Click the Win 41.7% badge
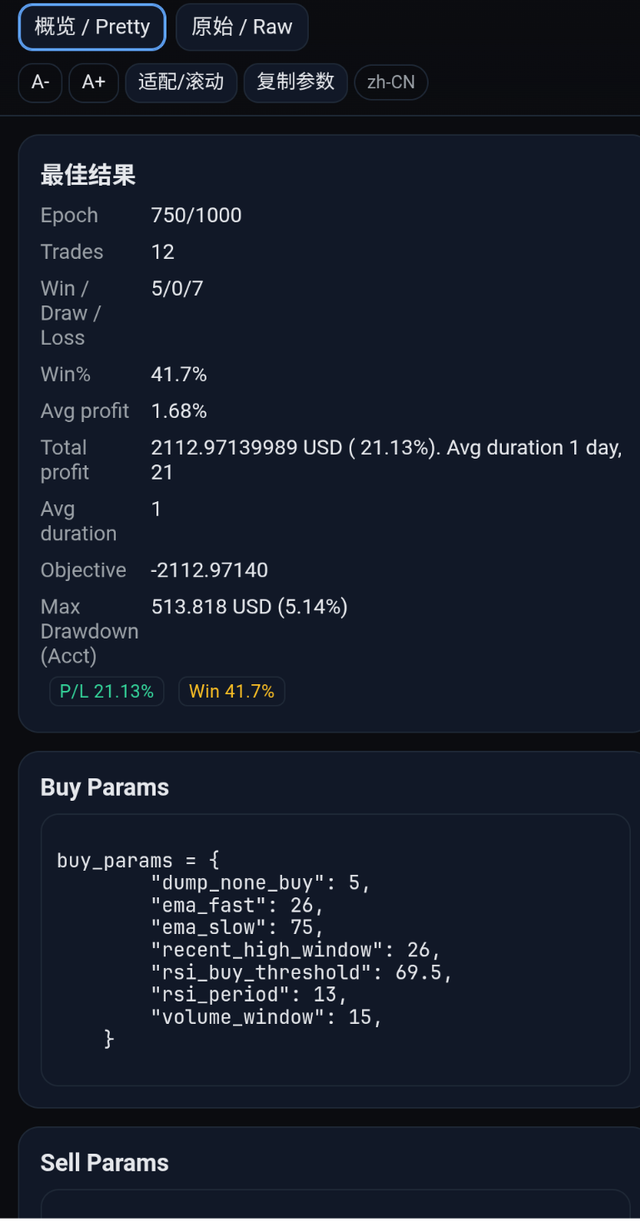Screen dimensions: 640x1222 tap(231, 691)
